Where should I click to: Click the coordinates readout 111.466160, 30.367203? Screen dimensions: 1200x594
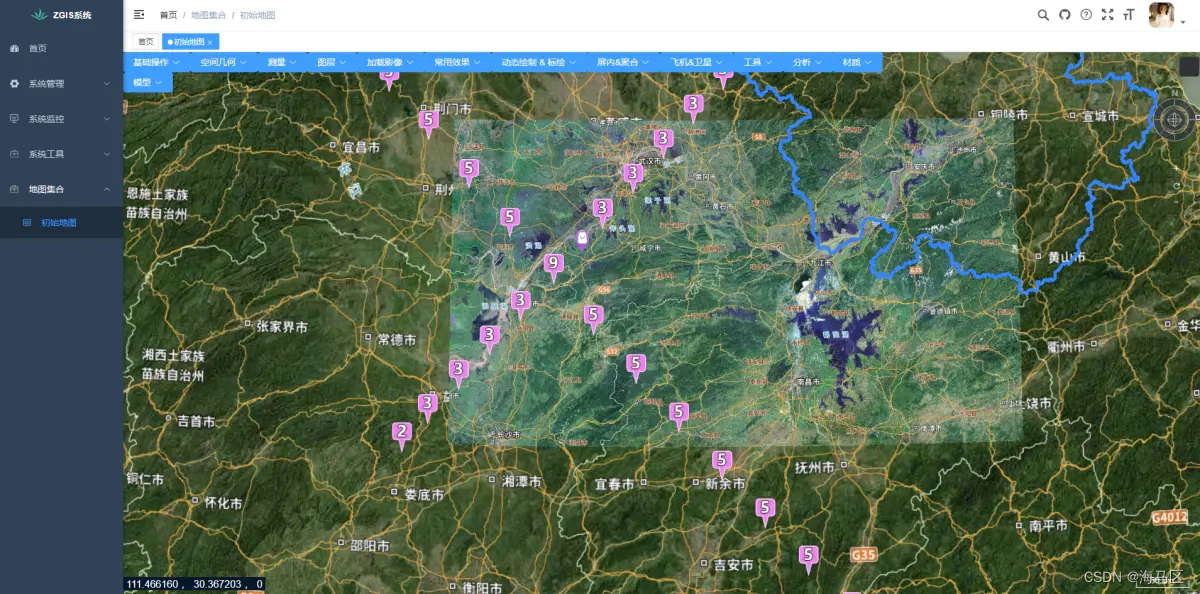[195, 583]
